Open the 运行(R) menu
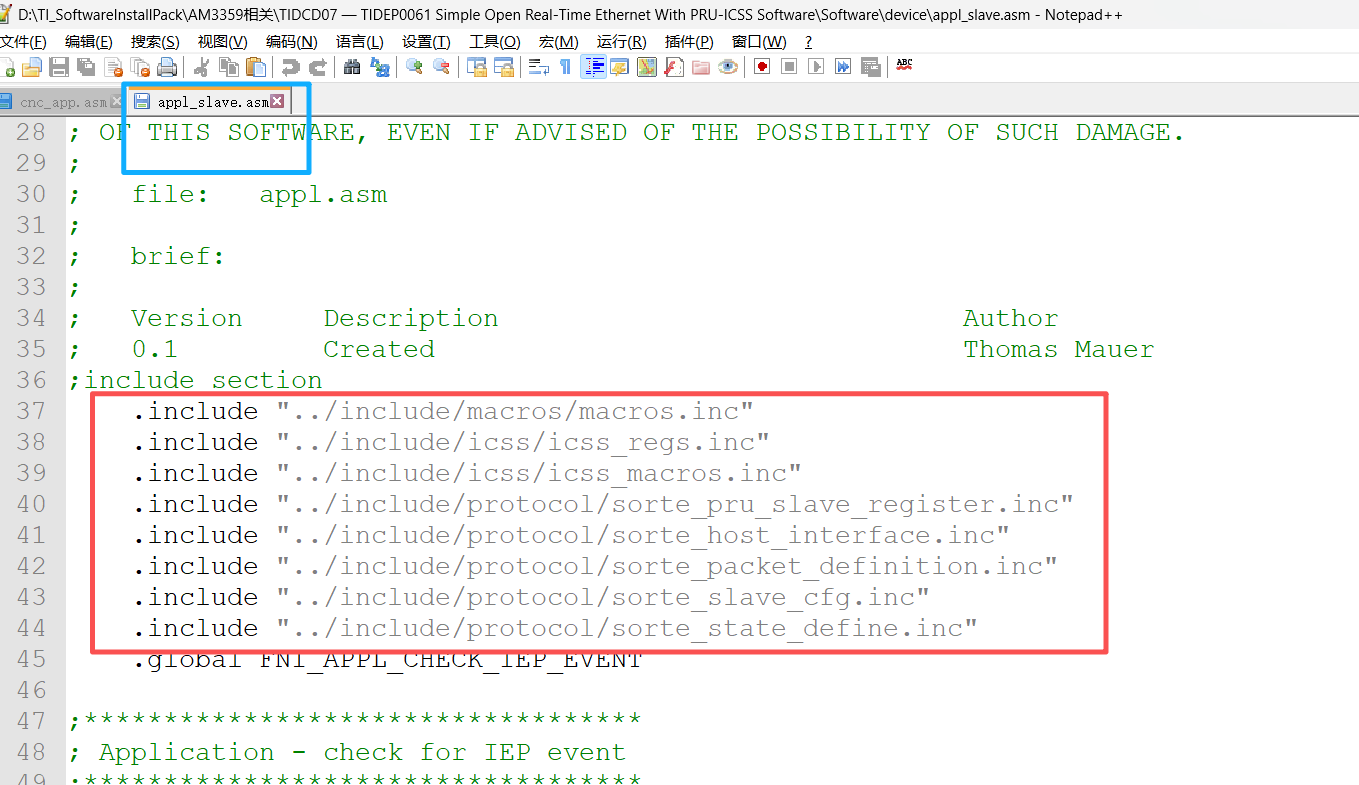1359x785 pixels. point(621,41)
